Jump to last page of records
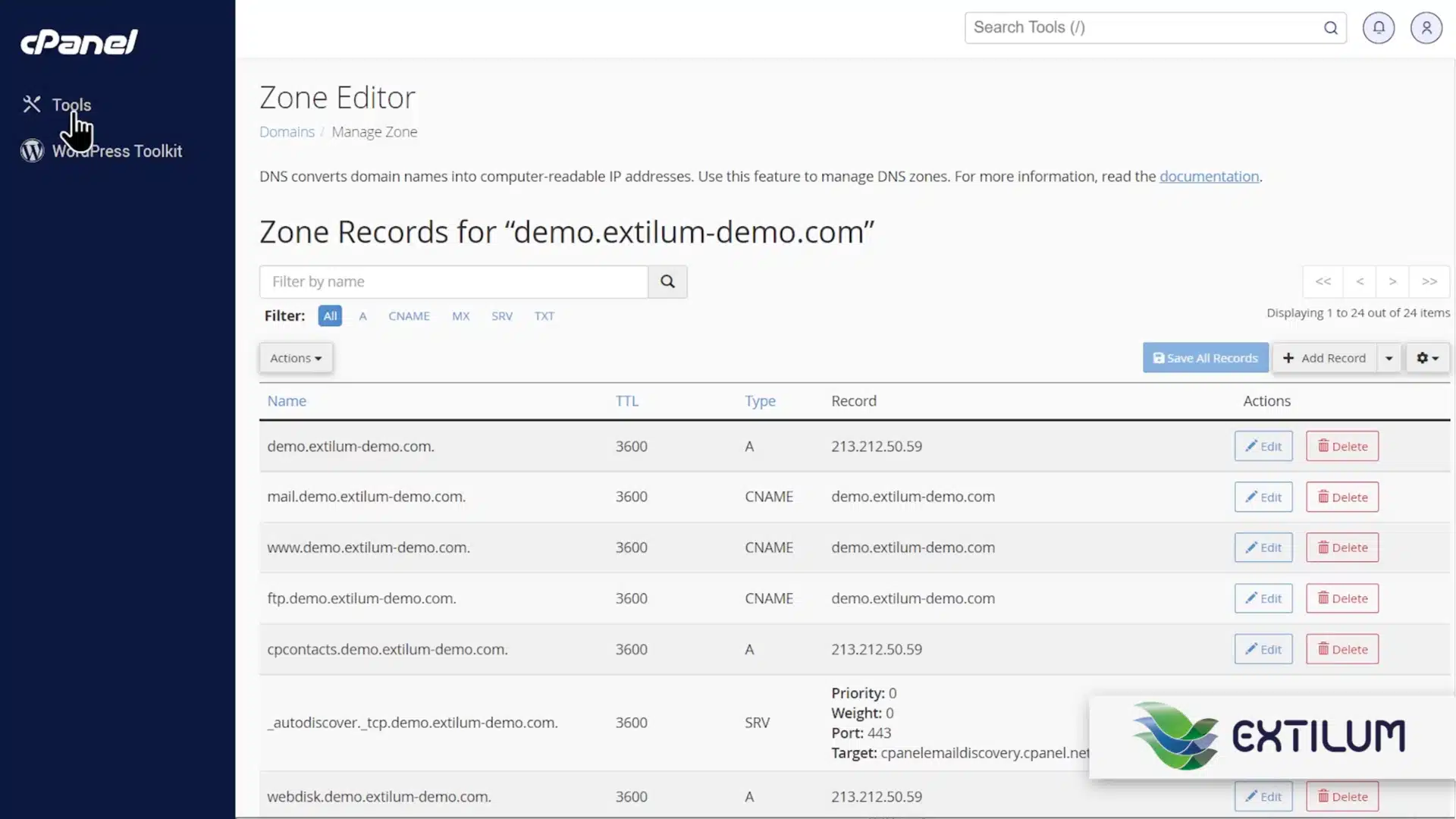The height and width of the screenshot is (819, 1456). click(1429, 281)
